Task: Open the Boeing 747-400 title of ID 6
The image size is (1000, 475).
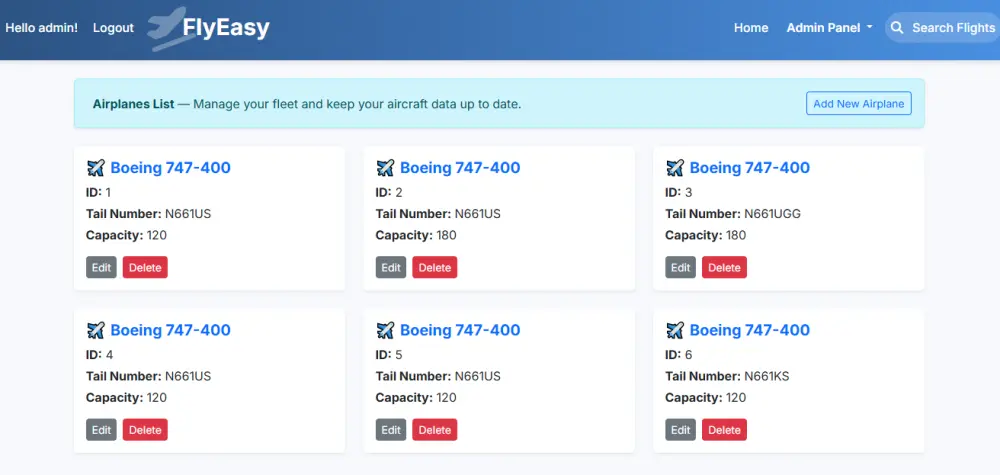Action: coord(749,330)
